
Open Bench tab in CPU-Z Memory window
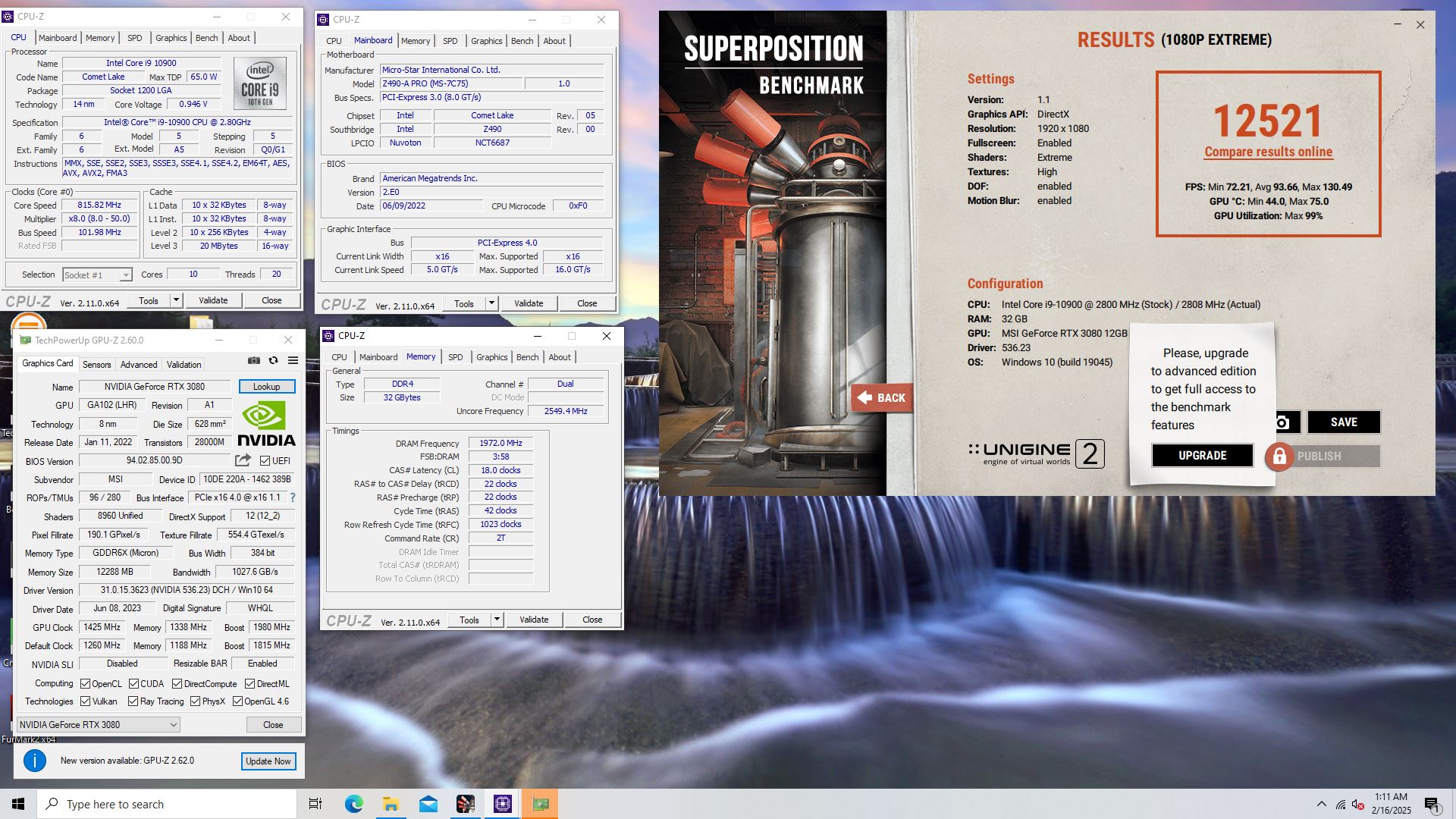[x=527, y=357]
